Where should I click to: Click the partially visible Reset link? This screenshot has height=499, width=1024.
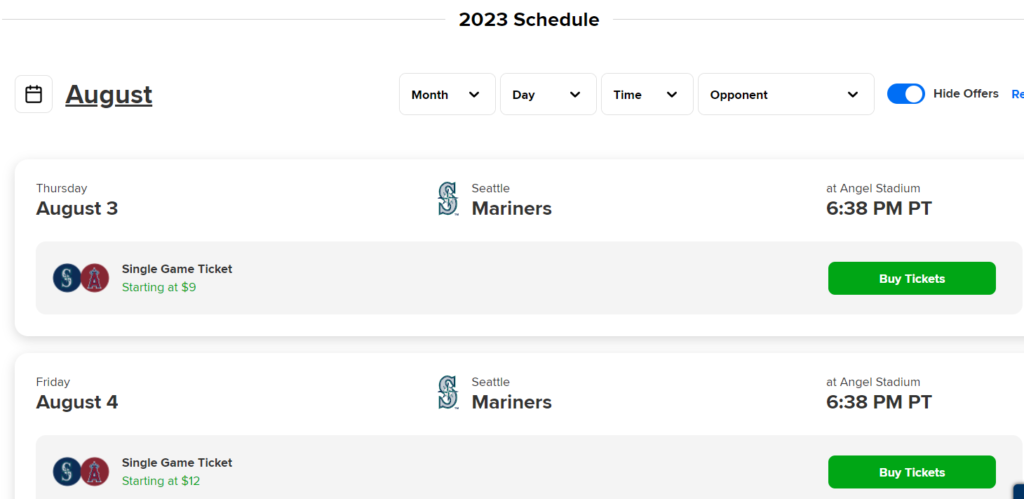click(x=1017, y=95)
